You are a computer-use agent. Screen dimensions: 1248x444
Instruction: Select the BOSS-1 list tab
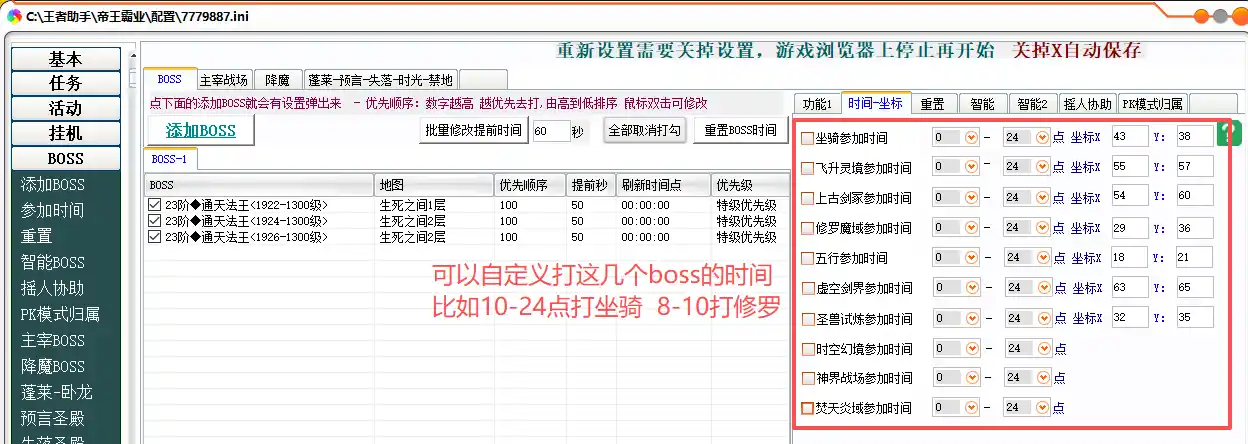tap(171, 159)
